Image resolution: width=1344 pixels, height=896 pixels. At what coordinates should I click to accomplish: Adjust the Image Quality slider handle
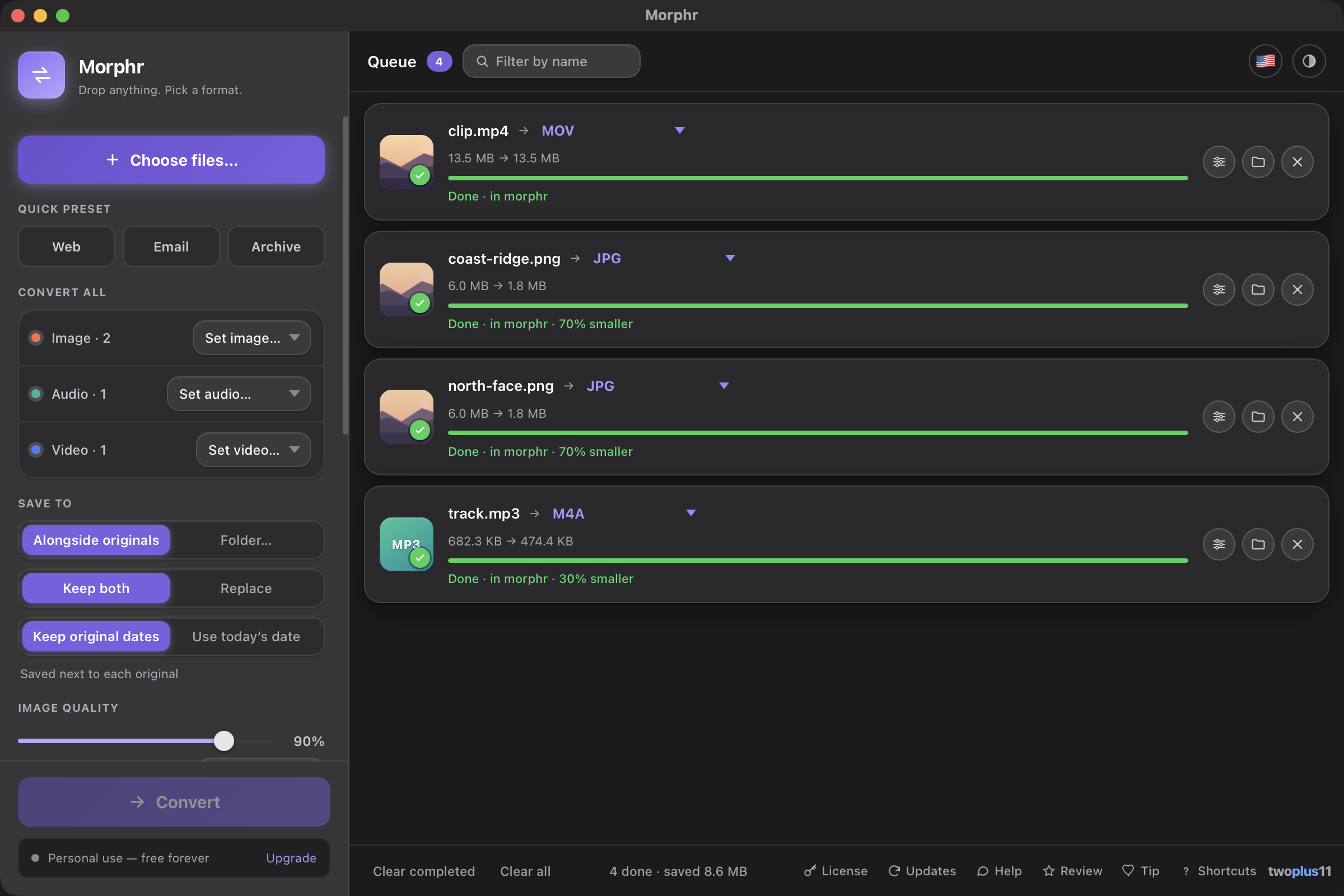click(x=224, y=740)
